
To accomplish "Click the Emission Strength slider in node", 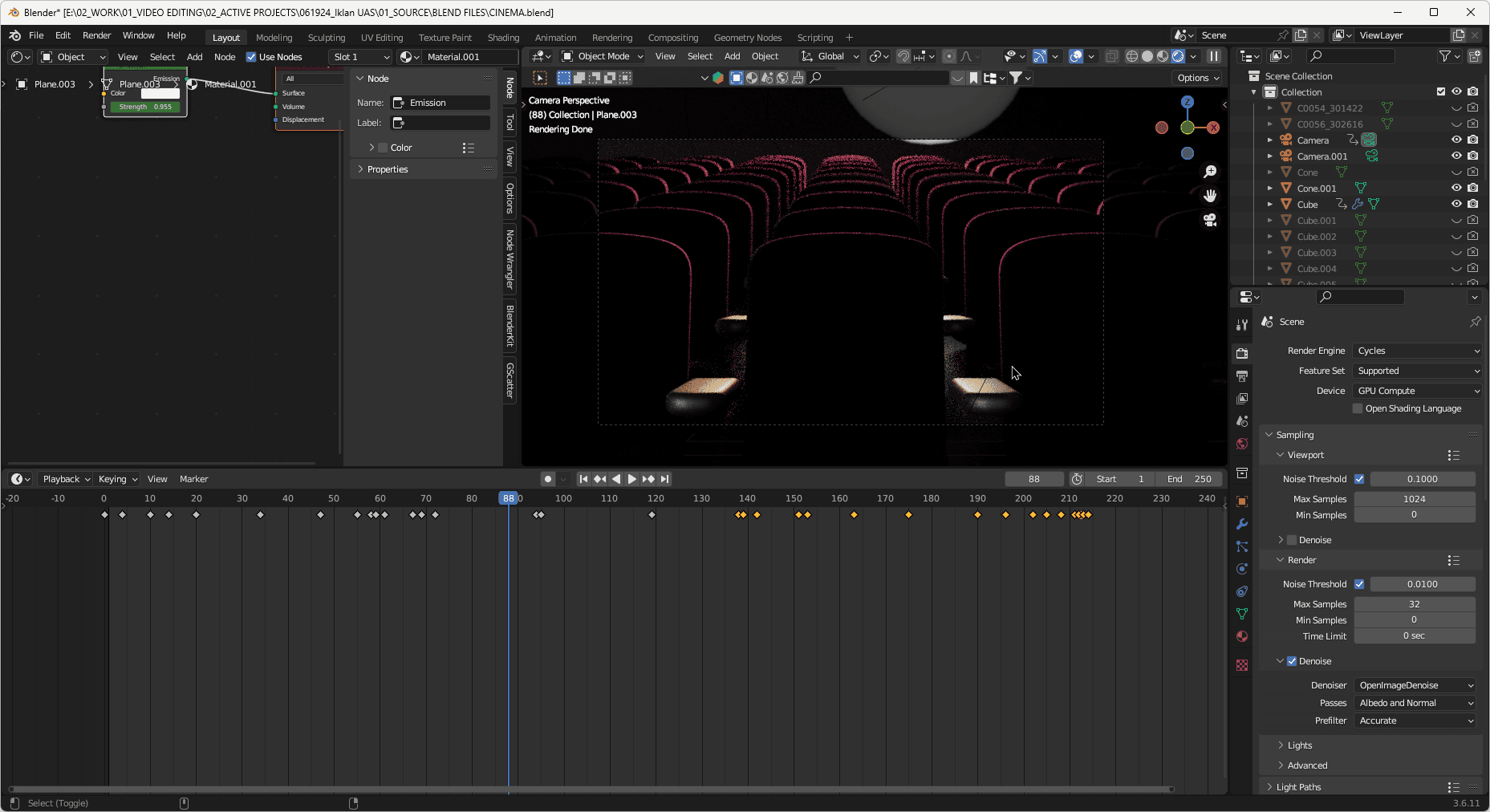I will pyautogui.click(x=146, y=107).
